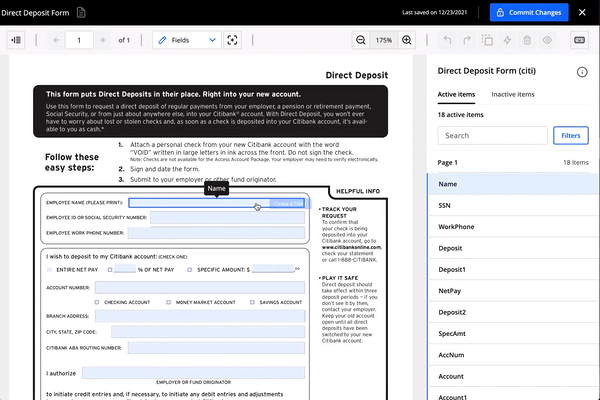Click the Employee Work Phone Number field
This screenshot has width=600, height=400.
pos(216,233)
